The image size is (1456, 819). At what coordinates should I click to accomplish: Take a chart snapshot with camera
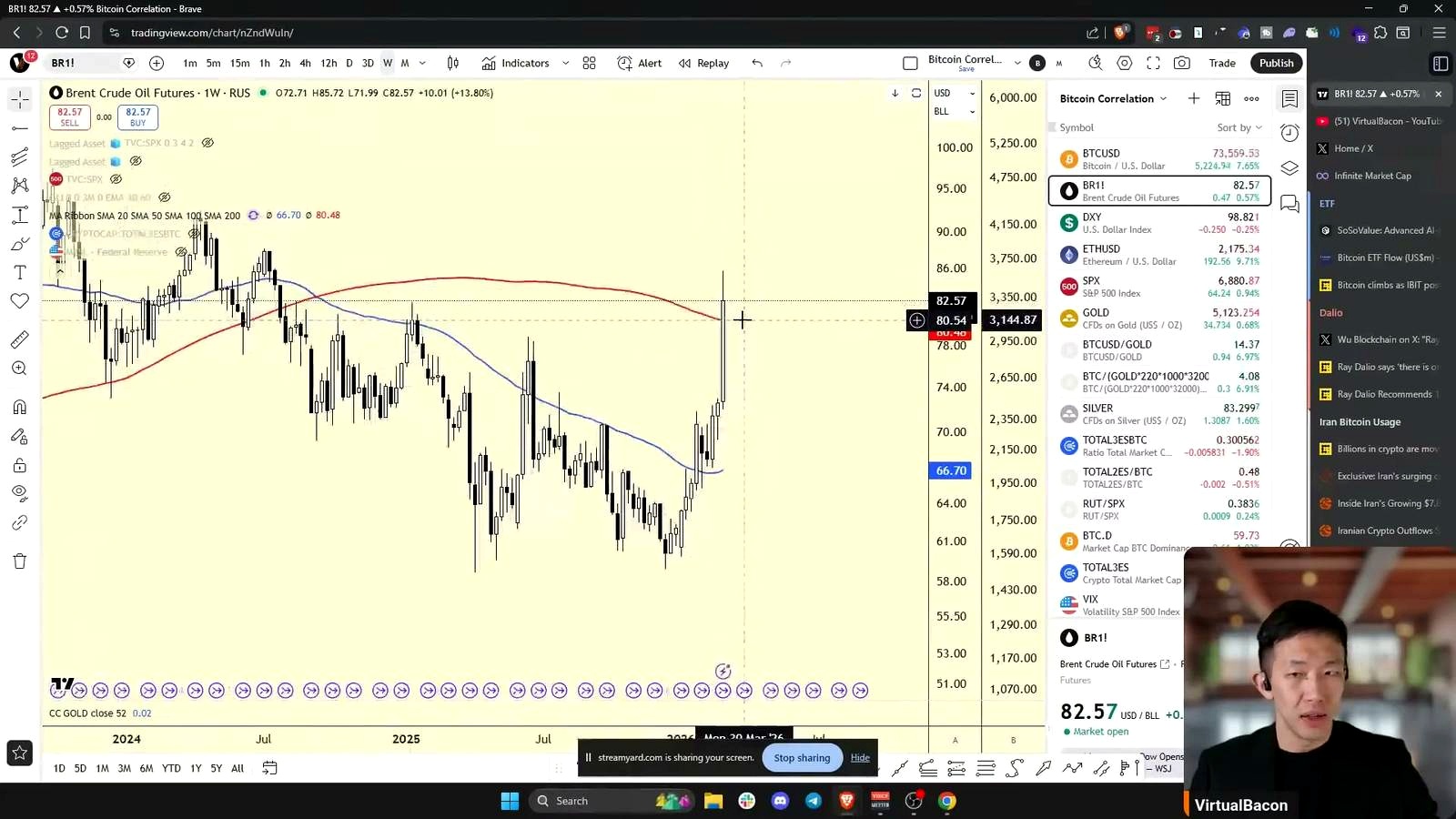pos(1182,63)
